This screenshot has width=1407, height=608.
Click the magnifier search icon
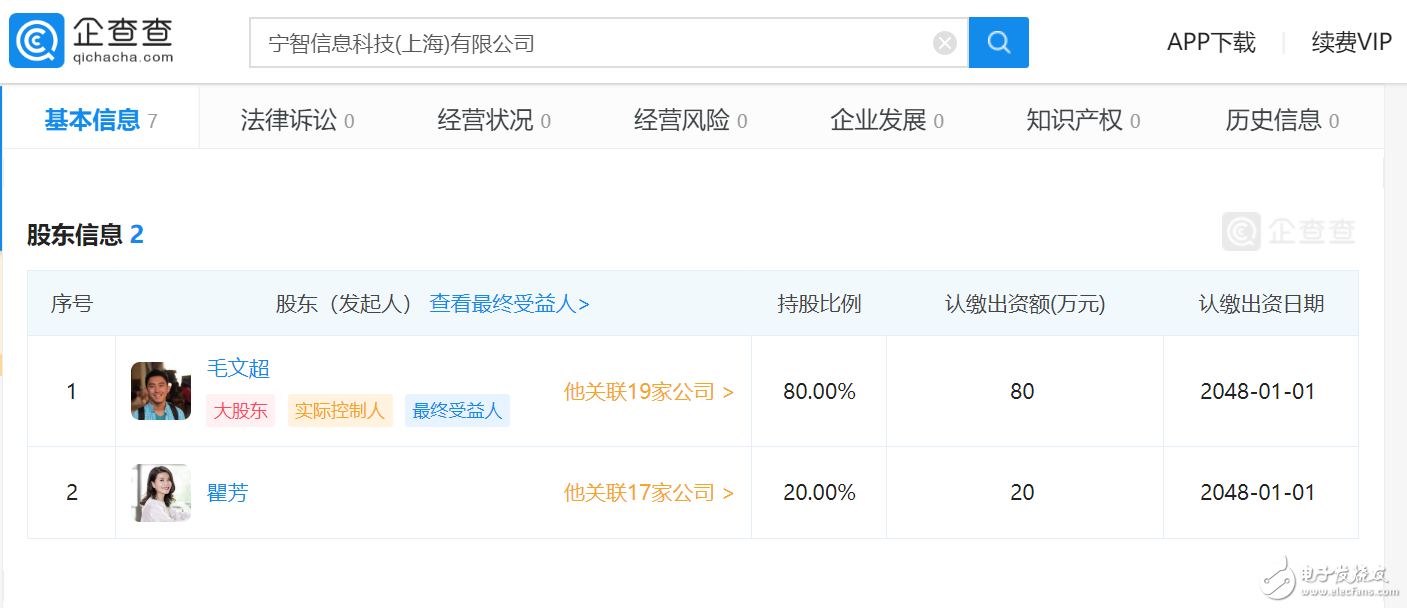pyautogui.click(x=998, y=41)
